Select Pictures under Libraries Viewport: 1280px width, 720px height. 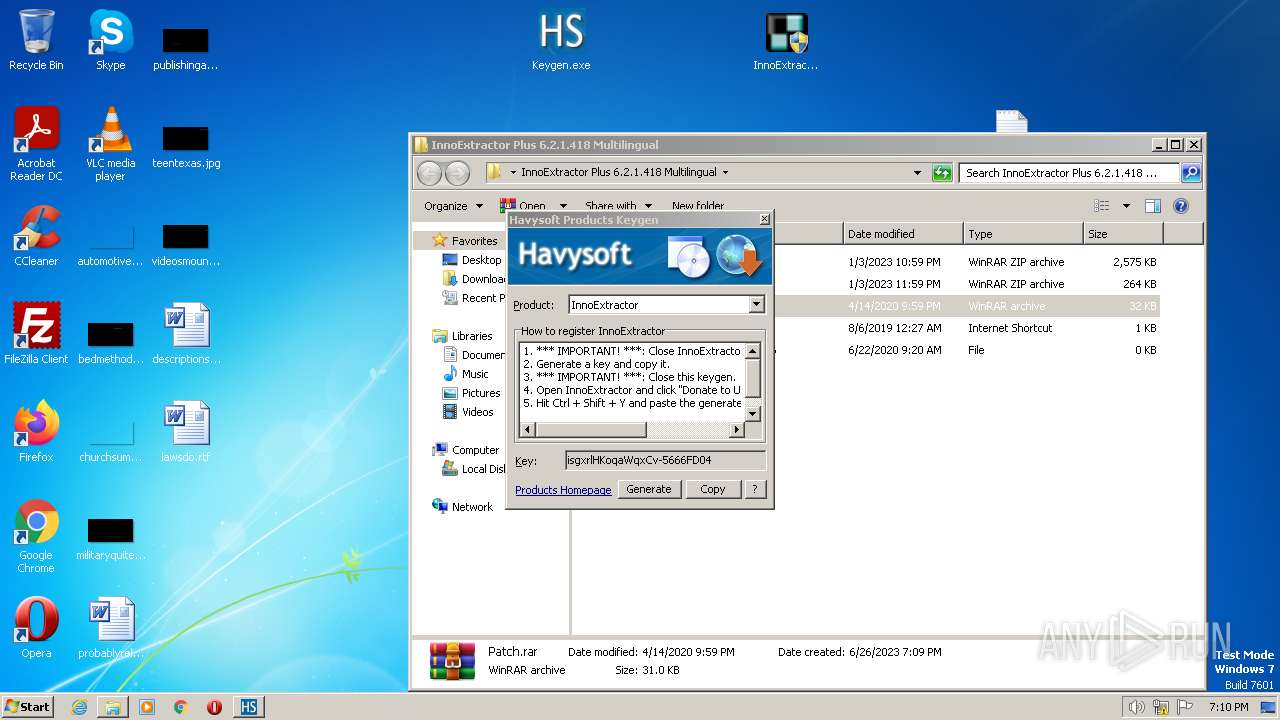tap(481, 393)
